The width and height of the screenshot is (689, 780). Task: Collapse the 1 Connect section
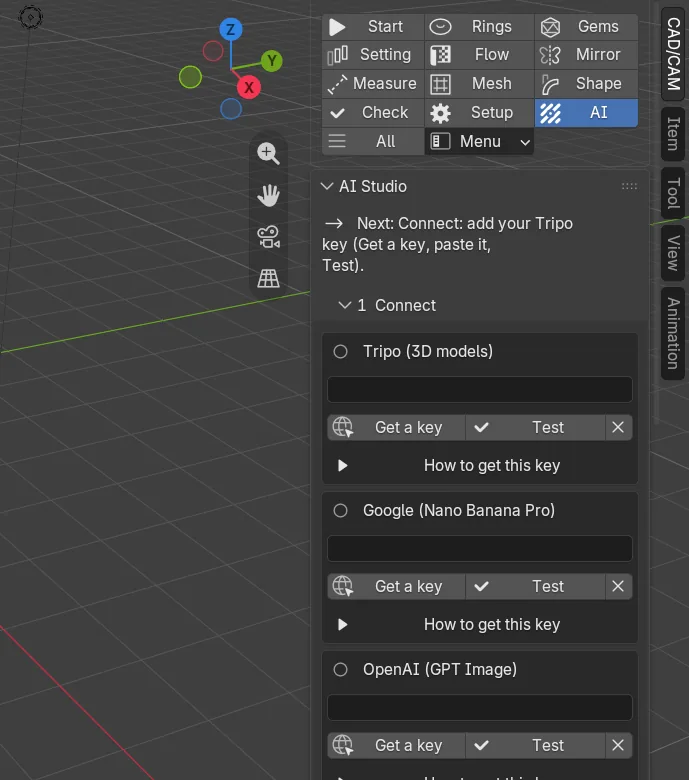(x=344, y=305)
